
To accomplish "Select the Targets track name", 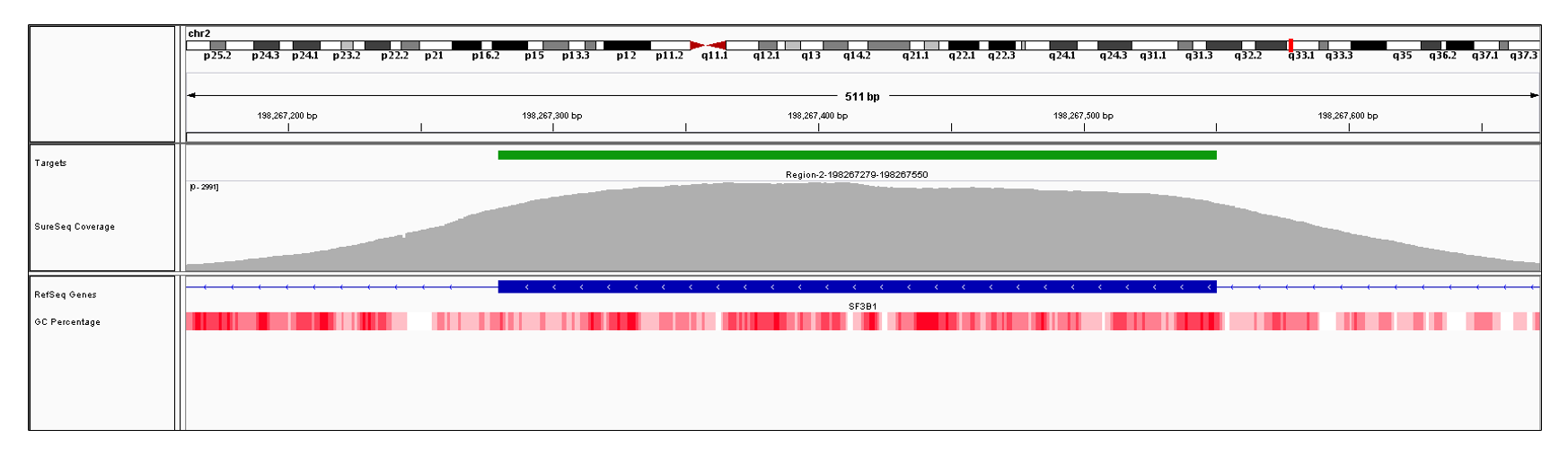I will (50, 163).
